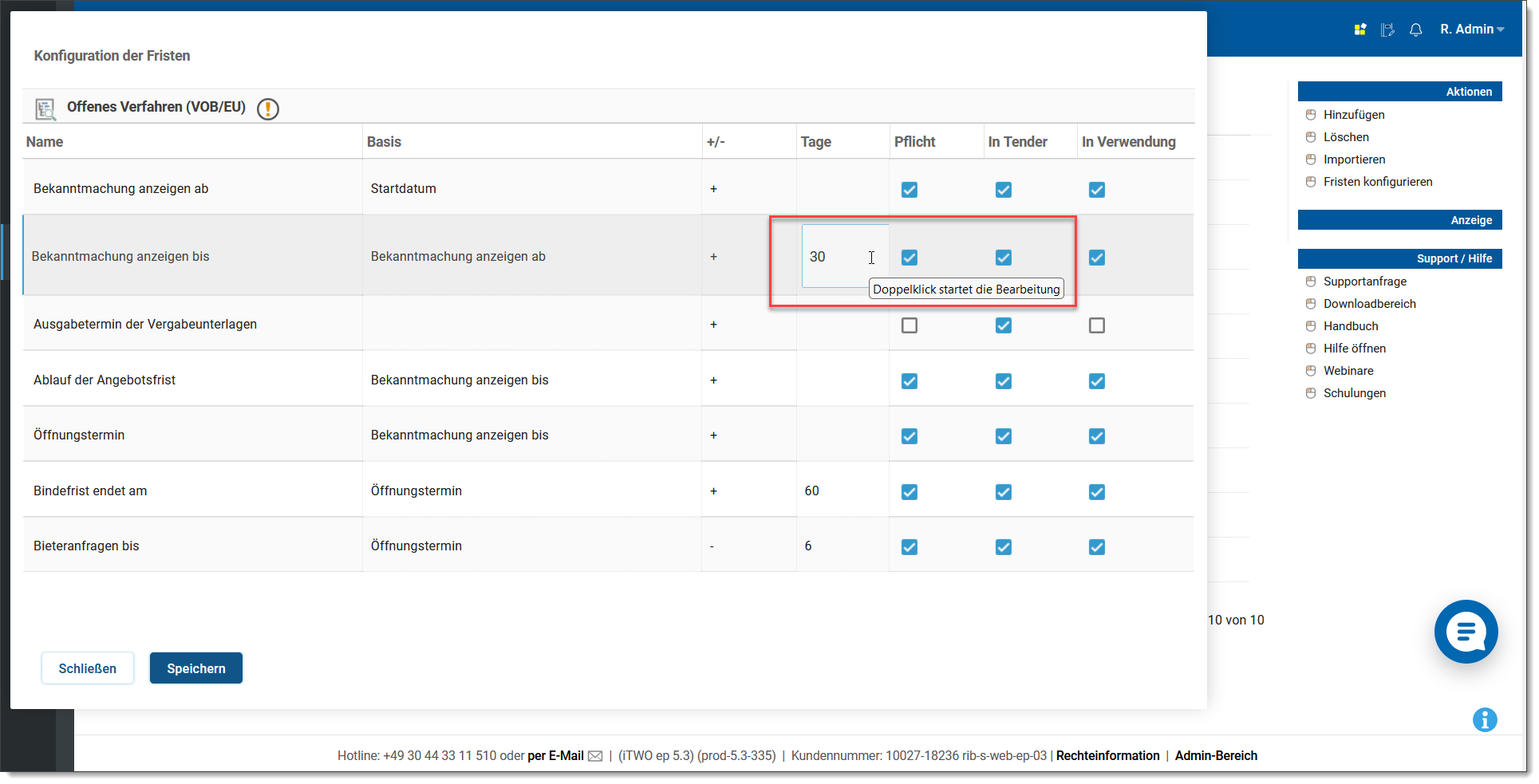Image resolution: width=1539 pixels, height=784 pixels.
Task: Click the Offenes Verfahren procedure icon
Action: point(45,108)
